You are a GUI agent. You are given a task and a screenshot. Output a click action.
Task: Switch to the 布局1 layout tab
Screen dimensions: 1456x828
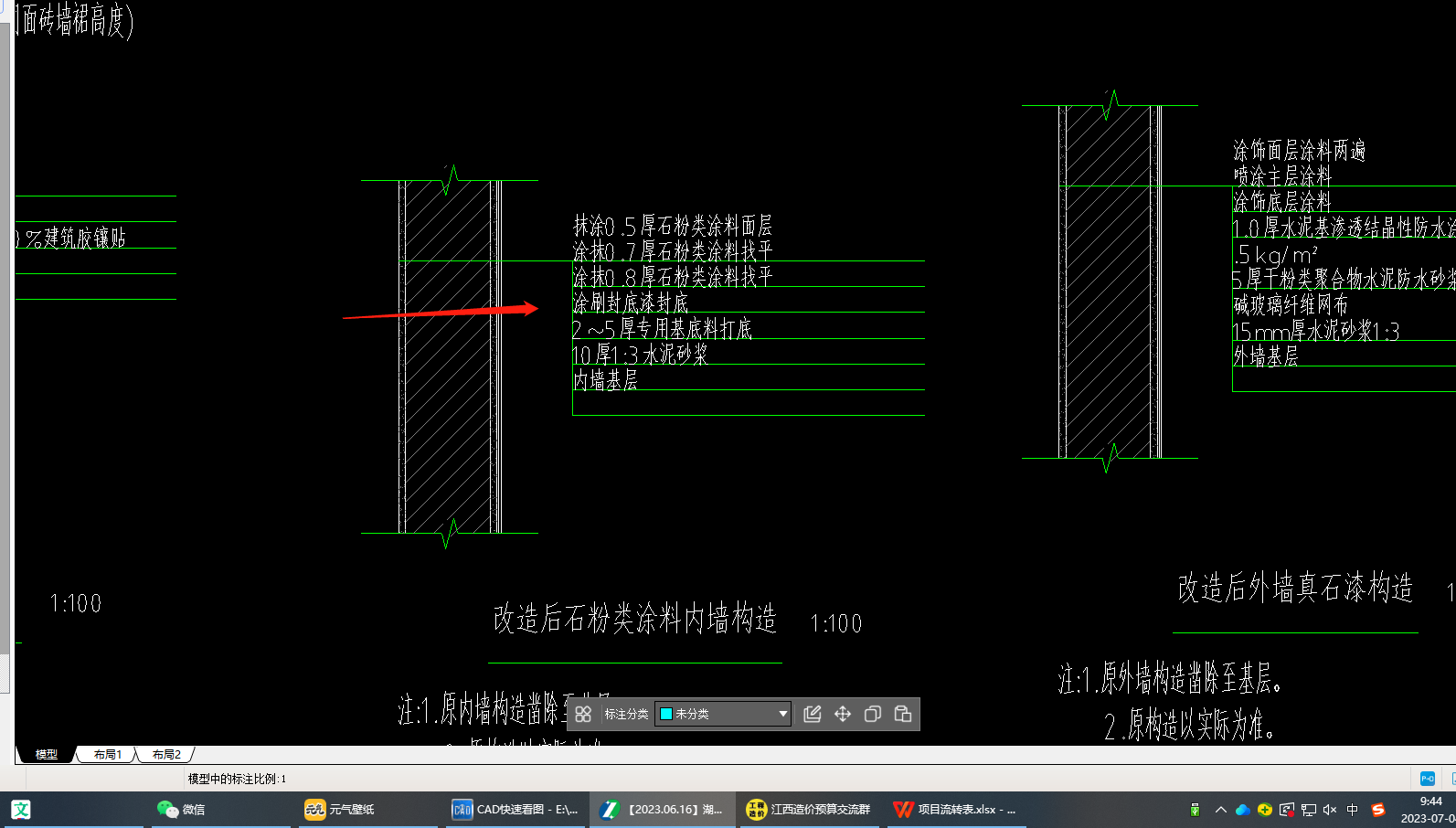pos(107,755)
